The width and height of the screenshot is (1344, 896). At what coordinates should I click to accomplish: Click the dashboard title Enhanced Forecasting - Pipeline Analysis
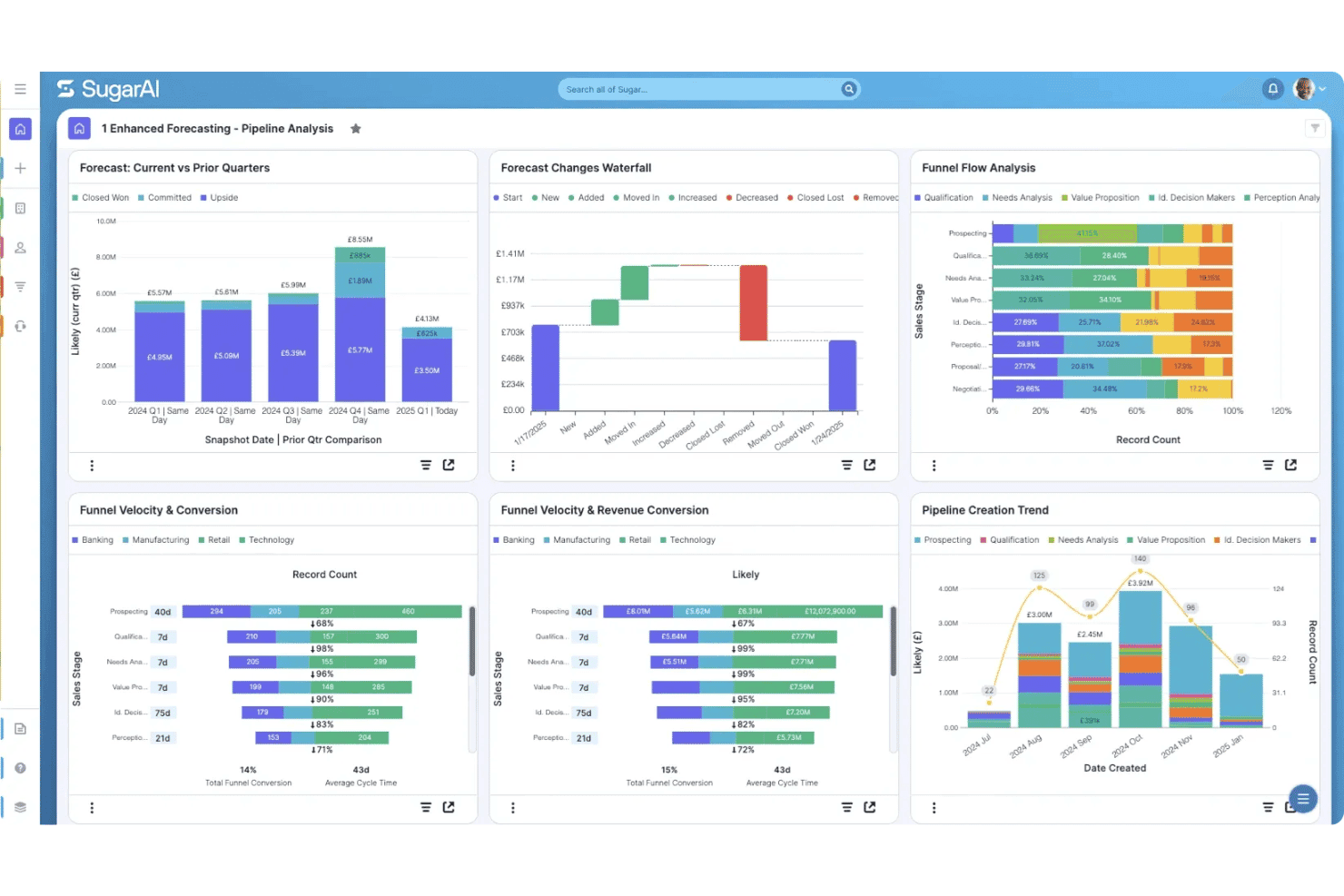tap(217, 129)
